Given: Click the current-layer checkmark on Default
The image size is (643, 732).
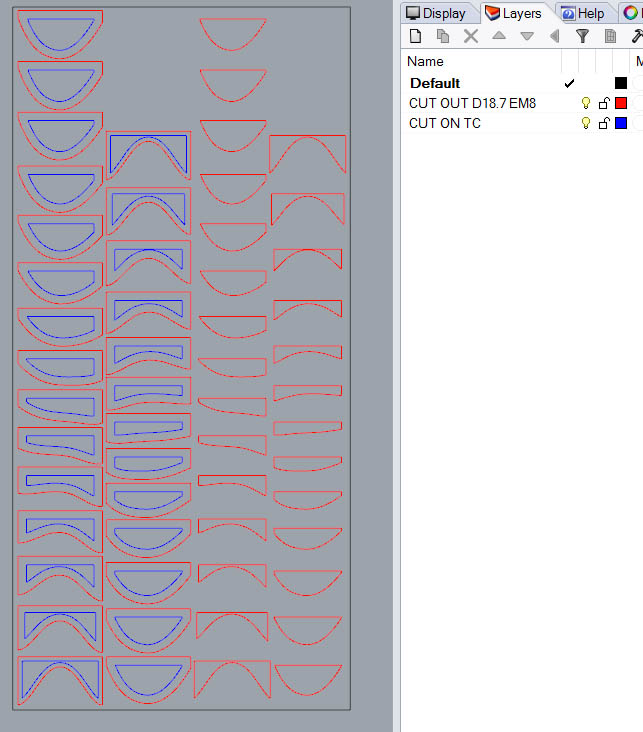Looking at the screenshot, I should tap(569, 83).
